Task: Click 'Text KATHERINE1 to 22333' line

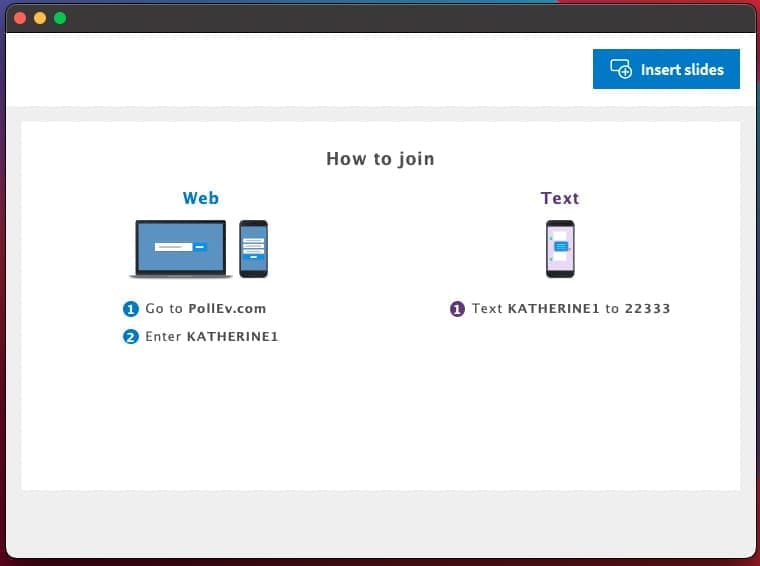Action: coord(571,309)
